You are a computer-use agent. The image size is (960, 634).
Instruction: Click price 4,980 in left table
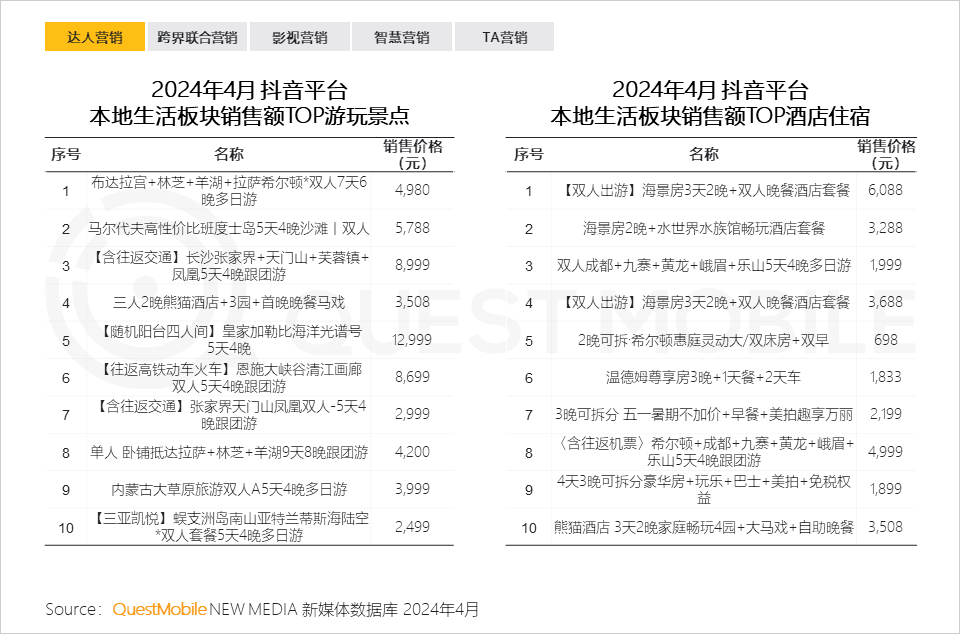pos(413,190)
